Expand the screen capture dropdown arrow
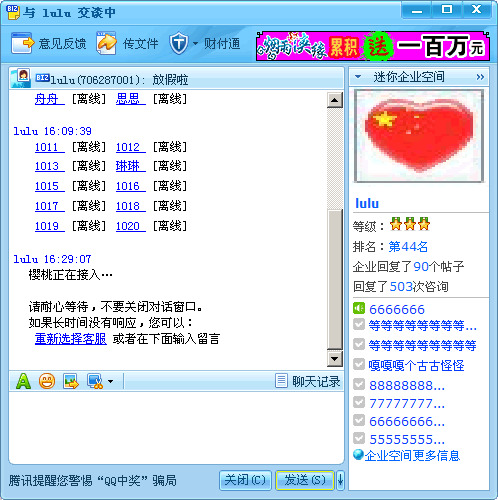The image size is (498, 500). [x=110, y=381]
